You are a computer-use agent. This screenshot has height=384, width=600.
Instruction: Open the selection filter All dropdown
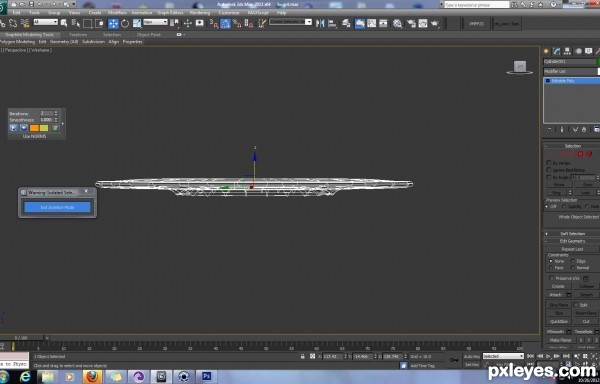coord(46,22)
